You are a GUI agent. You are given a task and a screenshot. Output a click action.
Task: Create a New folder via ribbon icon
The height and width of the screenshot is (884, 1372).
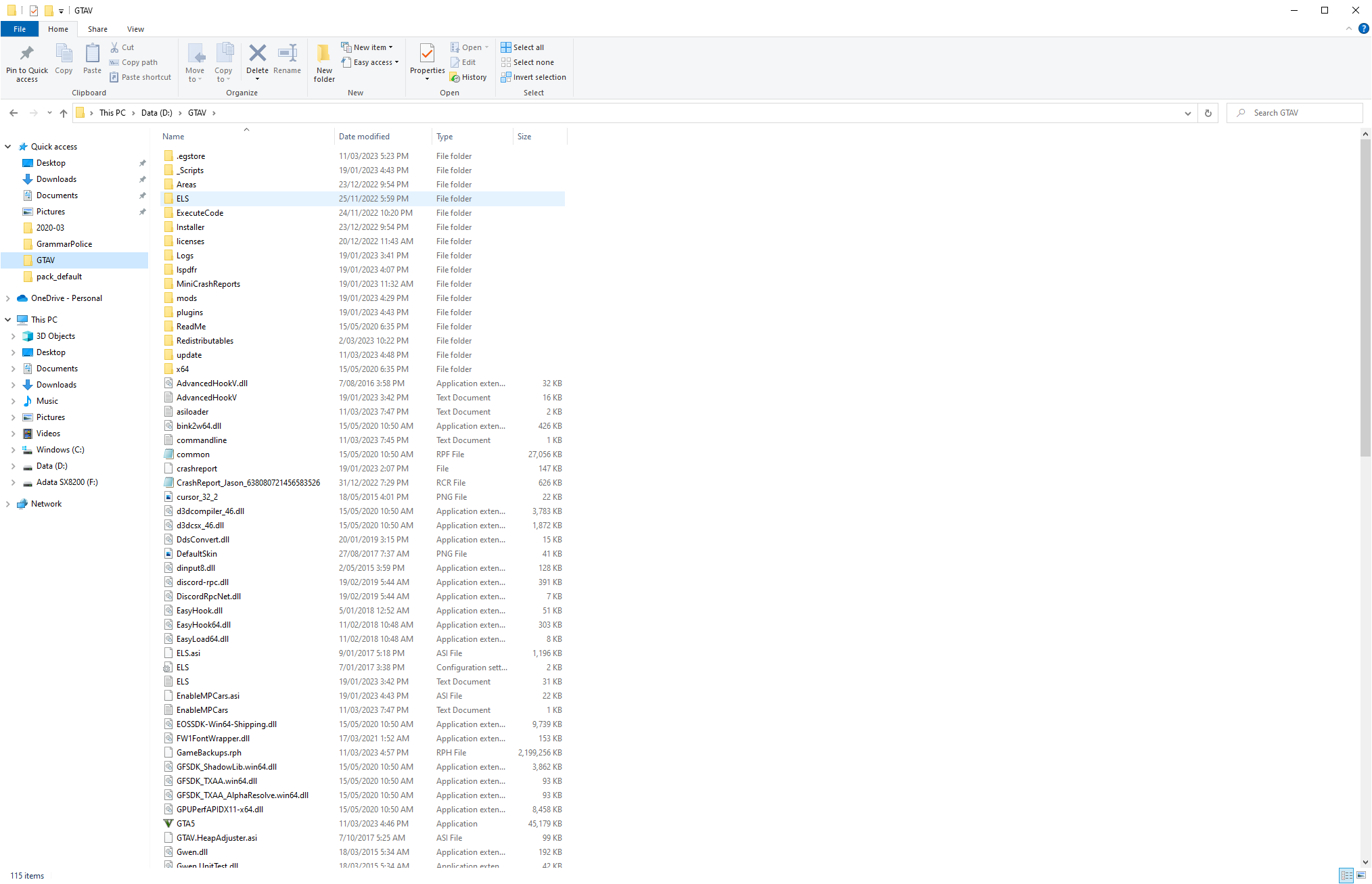point(324,54)
